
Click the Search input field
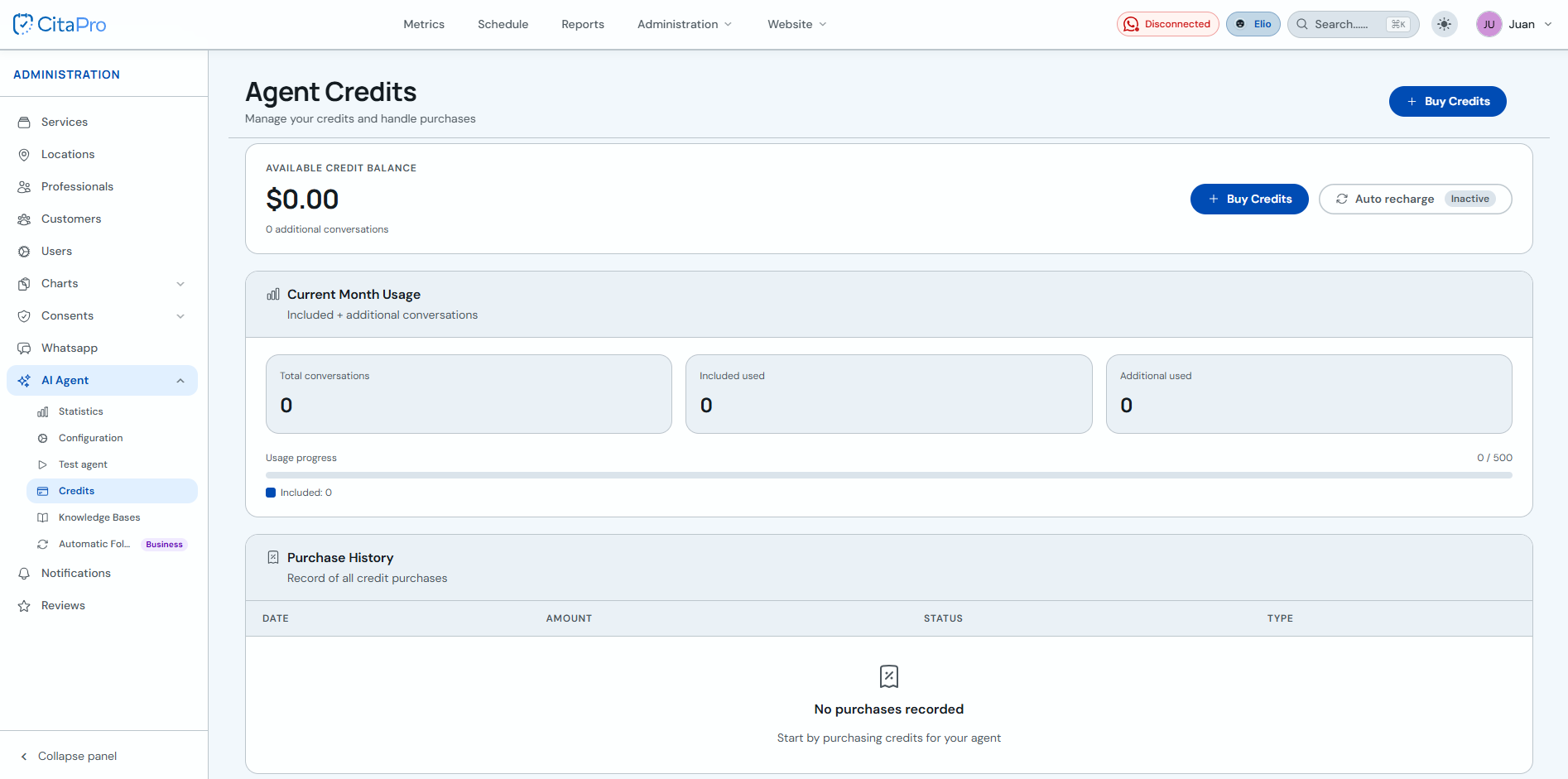[x=1354, y=24]
